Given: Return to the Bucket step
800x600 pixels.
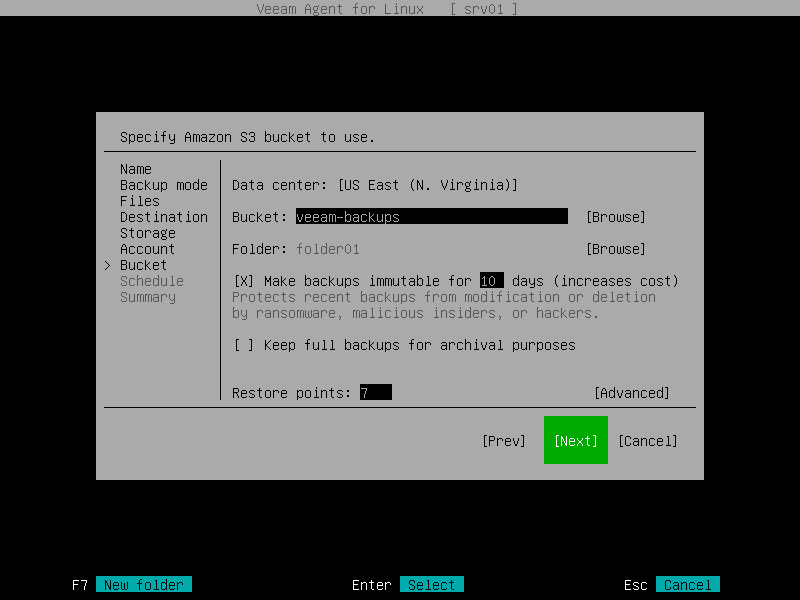Looking at the screenshot, I should (143, 265).
